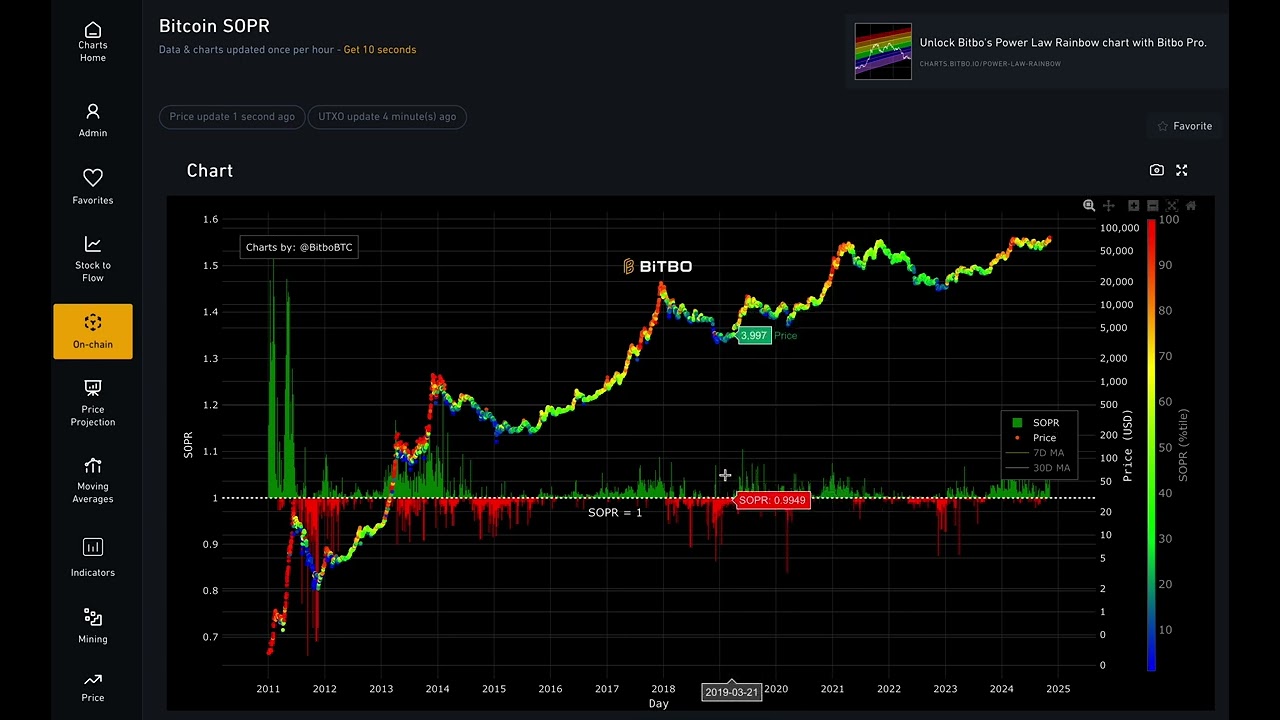Autoscale the chart axes
This screenshot has height=720, width=1280.
coord(1172,205)
